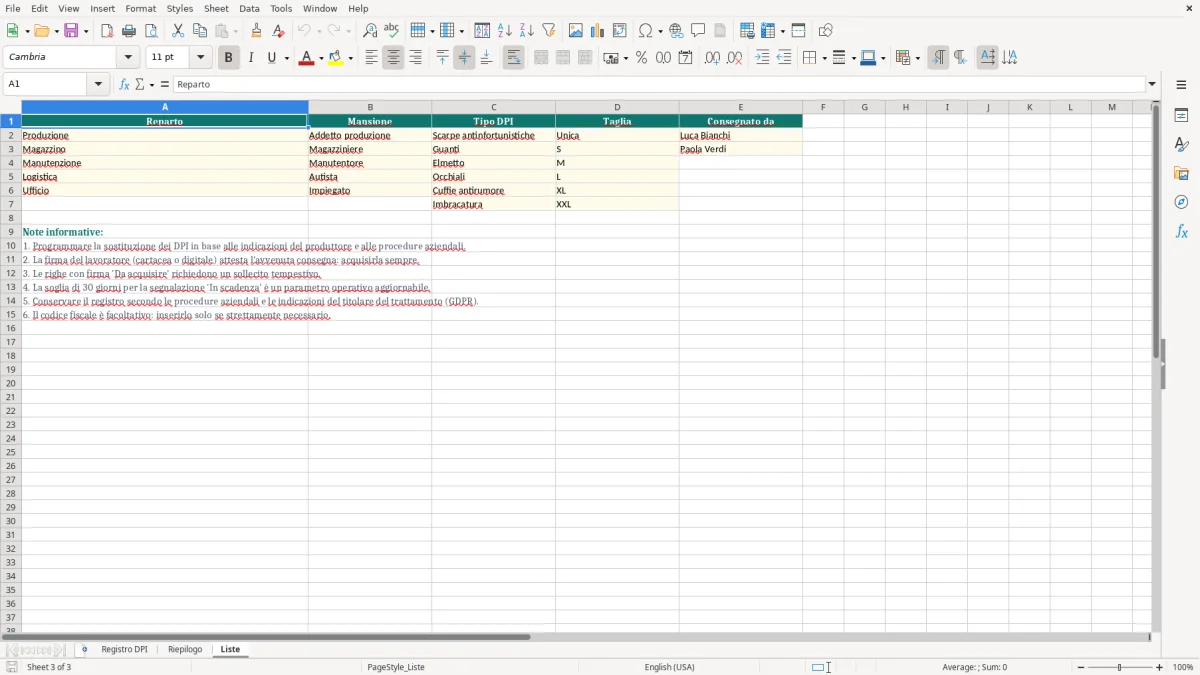The image size is (1200, 675).
Task: Open the Font Color dropdown arrow
Action: [321, 58]
